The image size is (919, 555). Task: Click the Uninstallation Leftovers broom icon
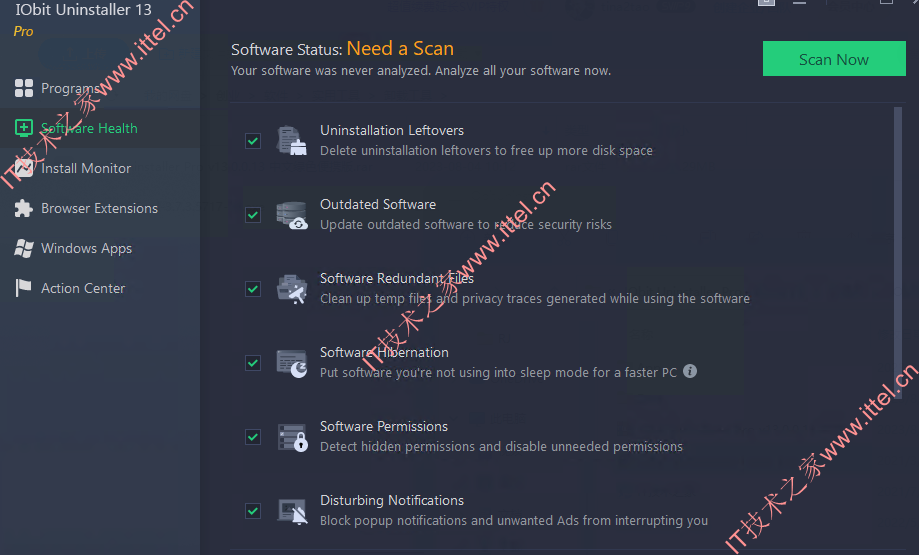pyautogui.click(x=292, y=141)
